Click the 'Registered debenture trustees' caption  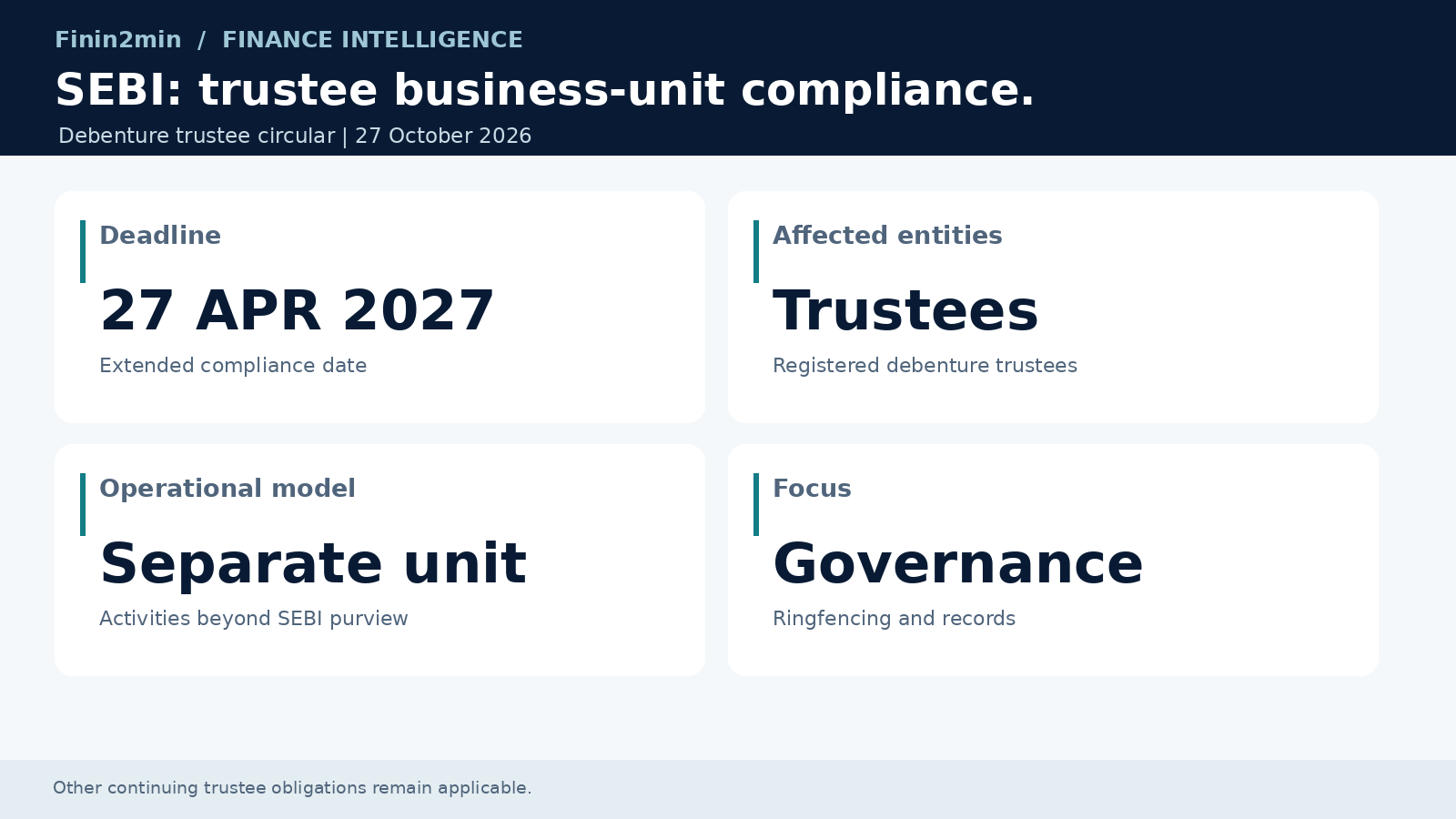click(x=925, y=366)
